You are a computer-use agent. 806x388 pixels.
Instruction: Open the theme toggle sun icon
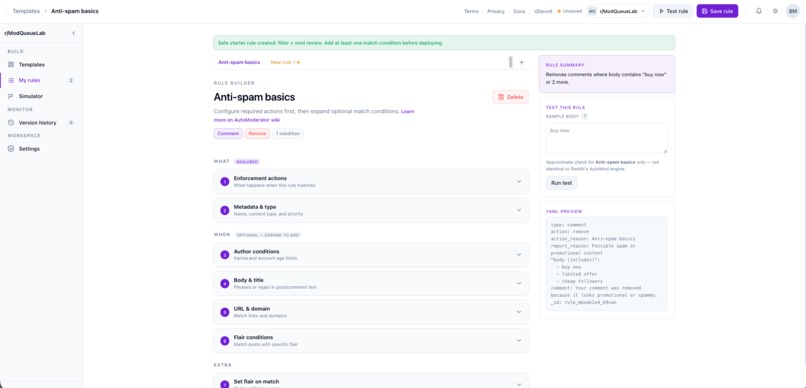(775, 11)
